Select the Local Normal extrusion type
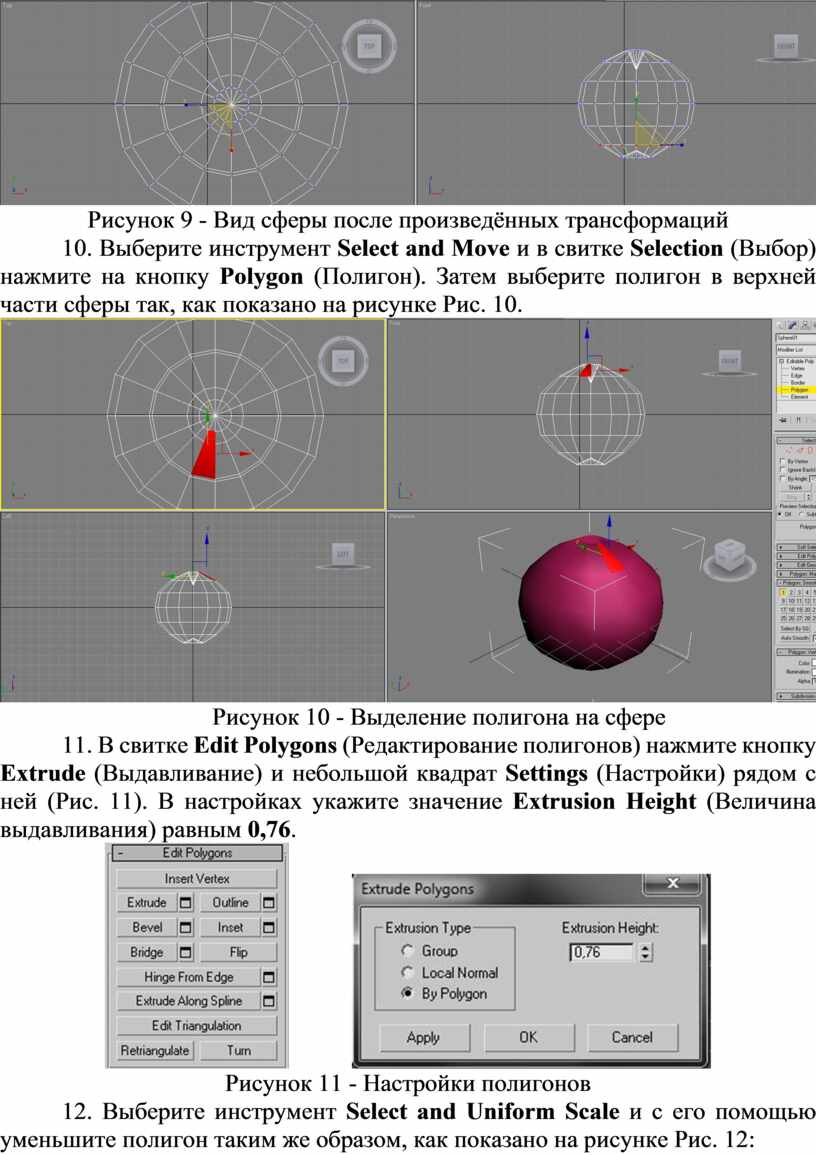 click(407, 972)
